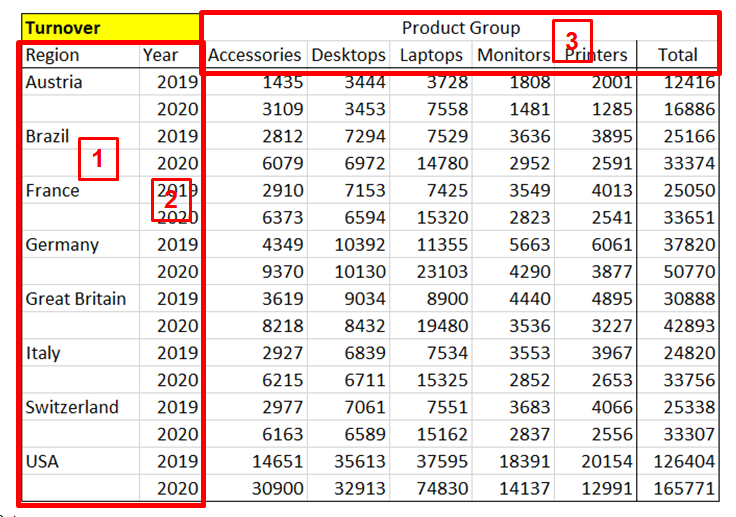Select the USA region cell
Image resolution: width=736 pixels, height=517 pixels.
coord(43,461)
